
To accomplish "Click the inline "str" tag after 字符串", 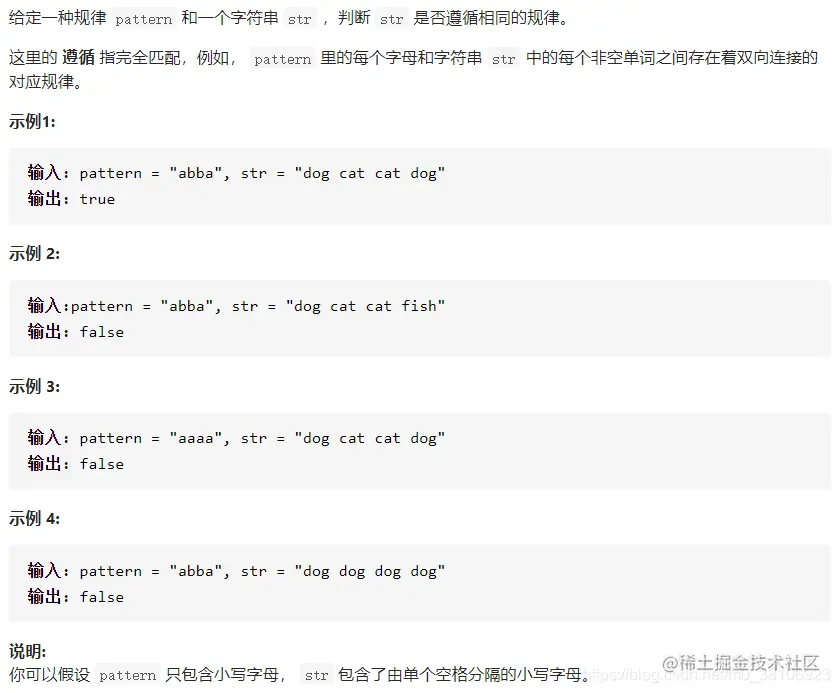I will pyautogui.click(x=299, y=19).
